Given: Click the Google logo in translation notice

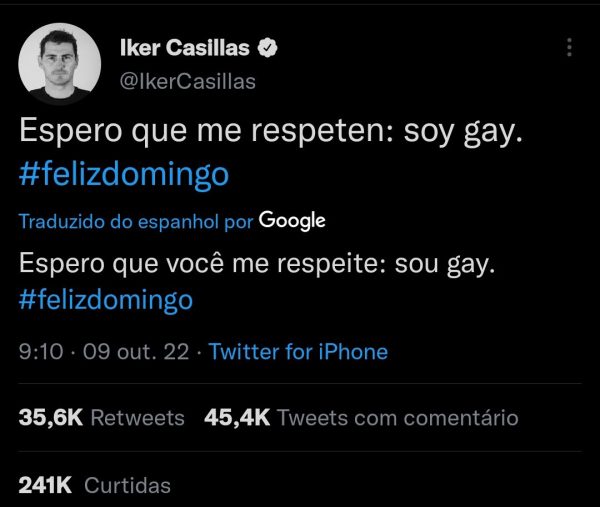Looking at the screenshot, I should (292, 221).
